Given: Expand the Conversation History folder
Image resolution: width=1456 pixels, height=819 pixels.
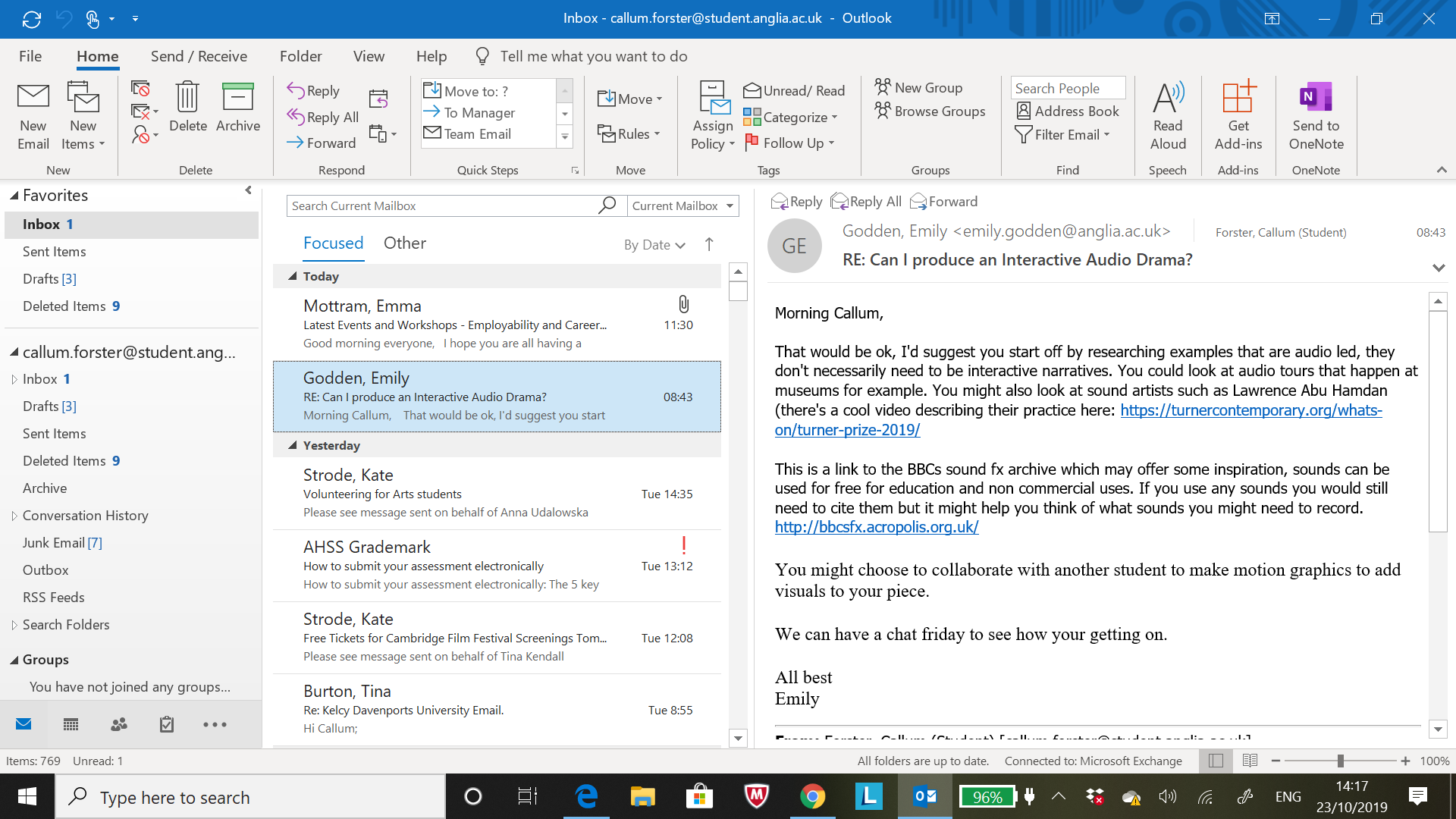Looking at the screenshot, I should coord(14,516).
